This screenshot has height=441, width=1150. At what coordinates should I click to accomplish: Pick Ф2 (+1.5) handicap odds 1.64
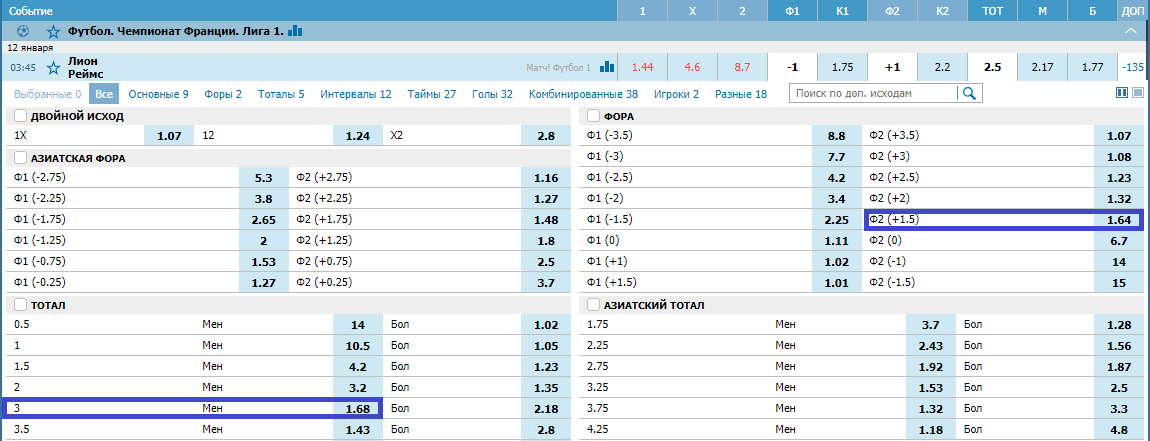1118,219
